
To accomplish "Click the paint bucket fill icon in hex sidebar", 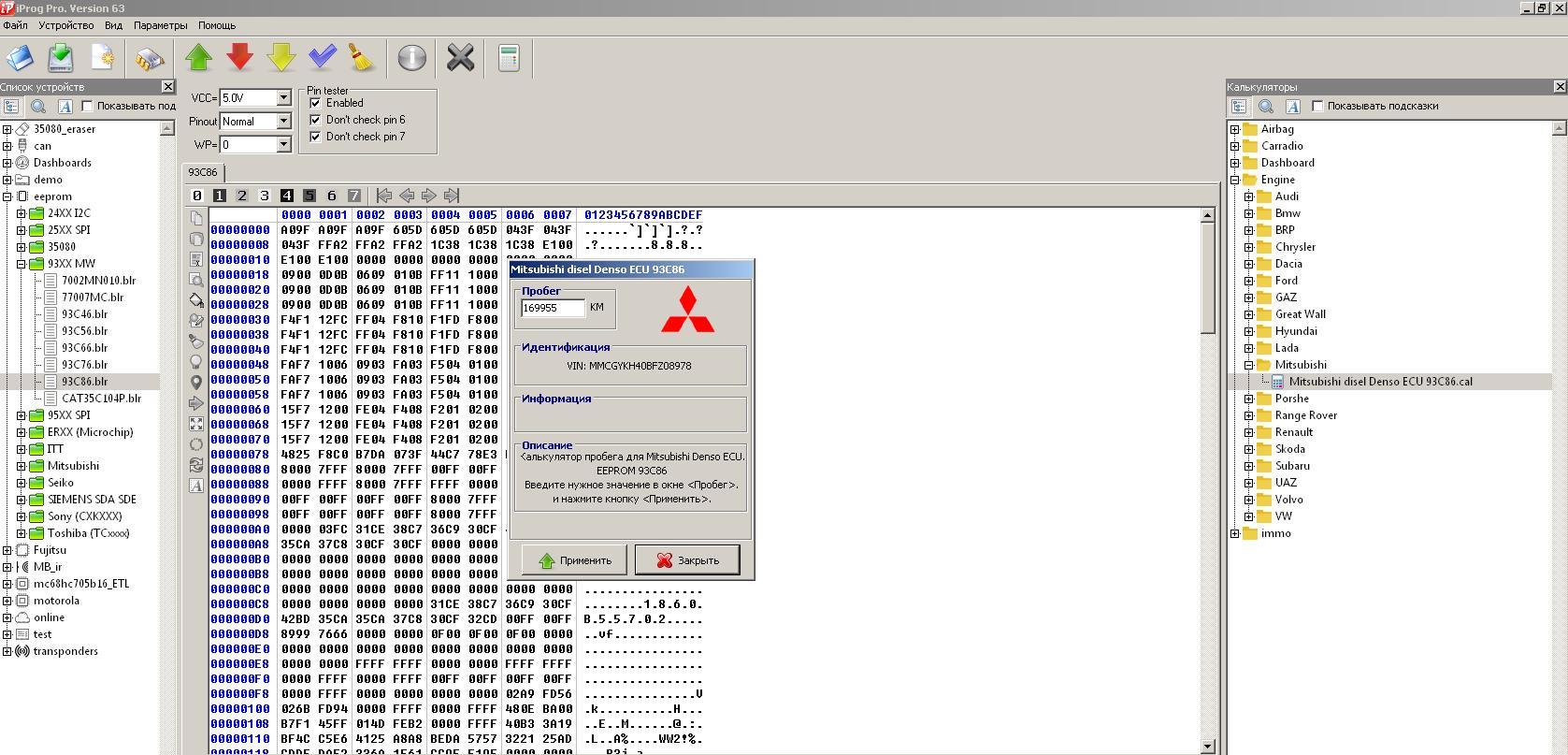I will (x=195, y=300).
